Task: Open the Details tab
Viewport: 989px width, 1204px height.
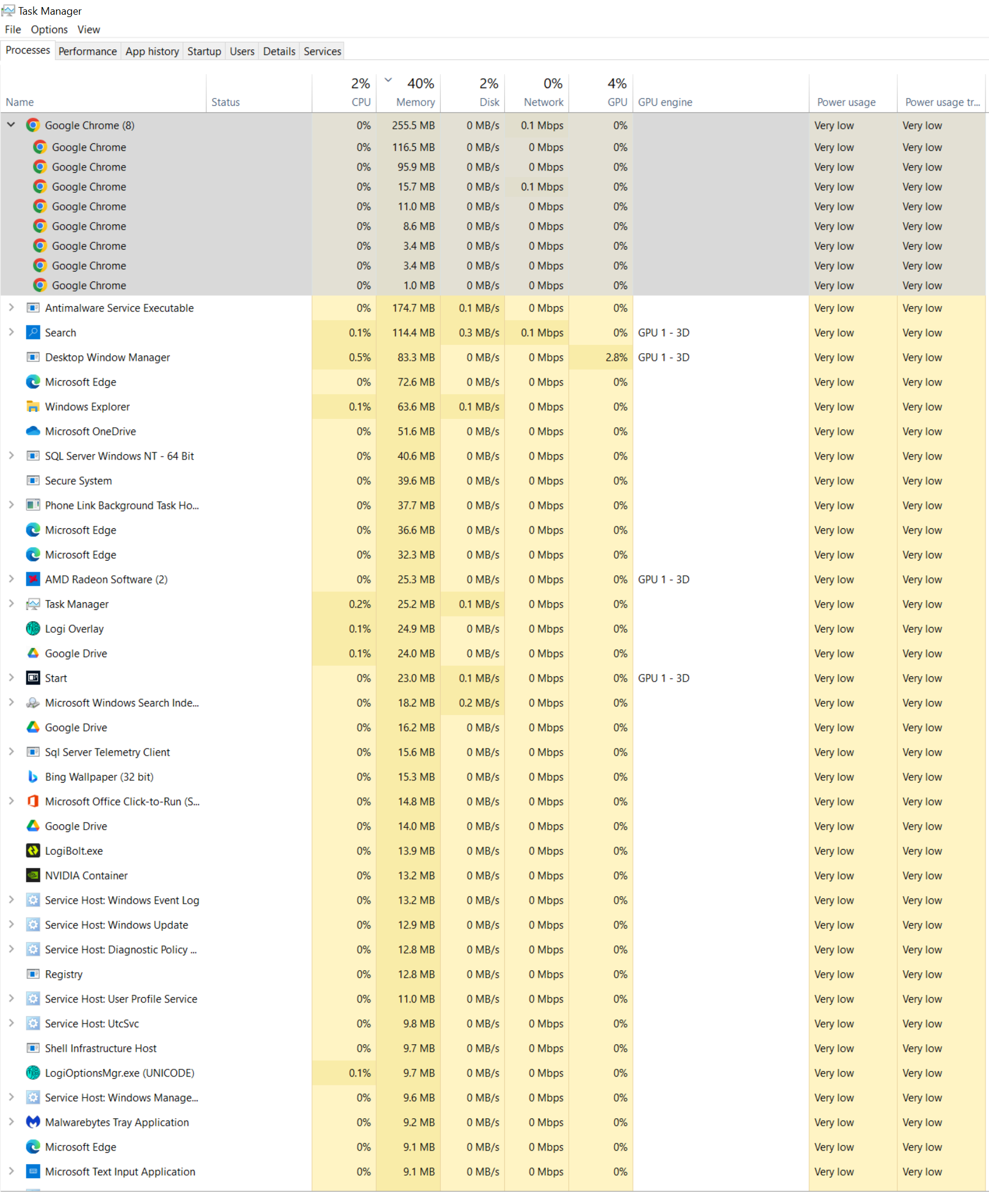Action: pos(279,51)
